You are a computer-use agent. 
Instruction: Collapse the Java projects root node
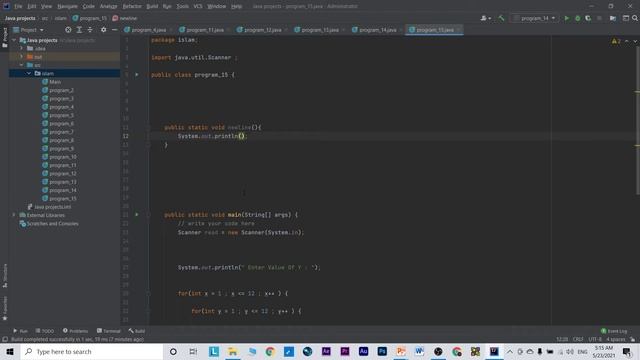(x=14, y=40)
